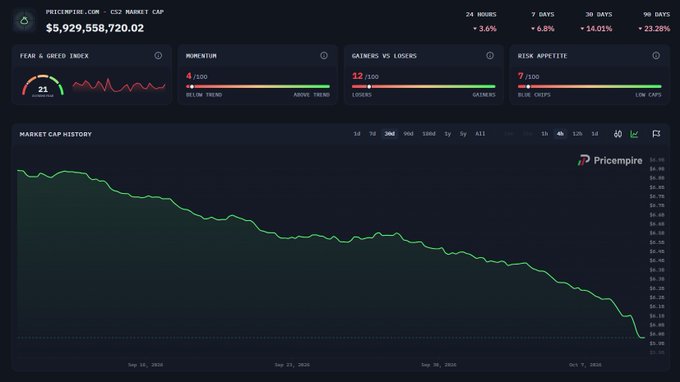This screenshot has width=680, height=382.
Task: Click the Market Cap History heading
Action: click(x=56, y=134)
